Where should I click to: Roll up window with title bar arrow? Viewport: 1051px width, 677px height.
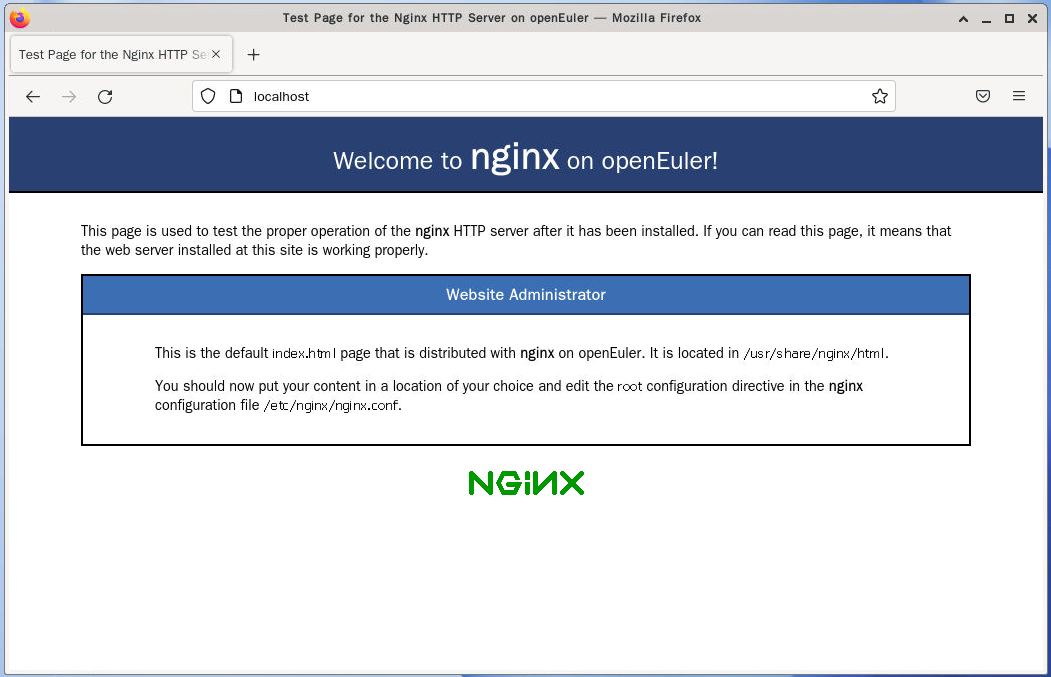tap(963, 19)
